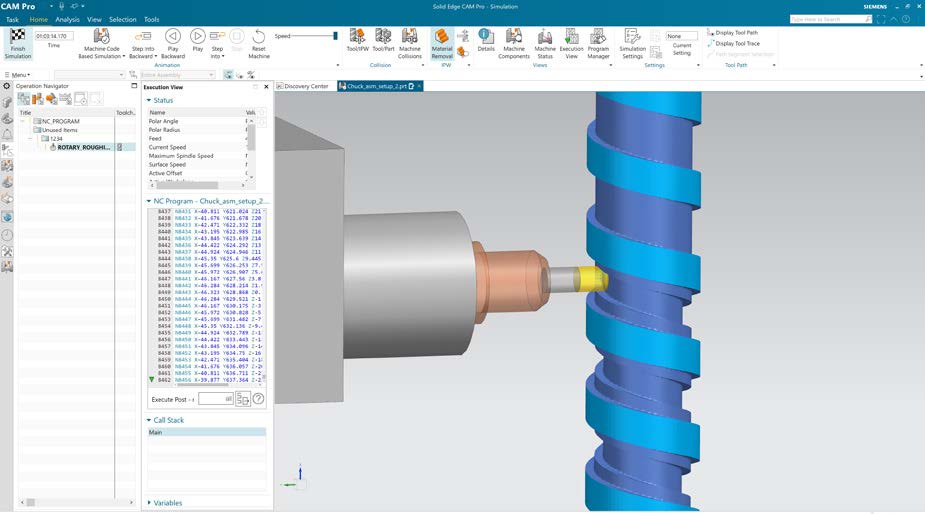Toggle Display Tool Trace

click(x=733, y=43)
